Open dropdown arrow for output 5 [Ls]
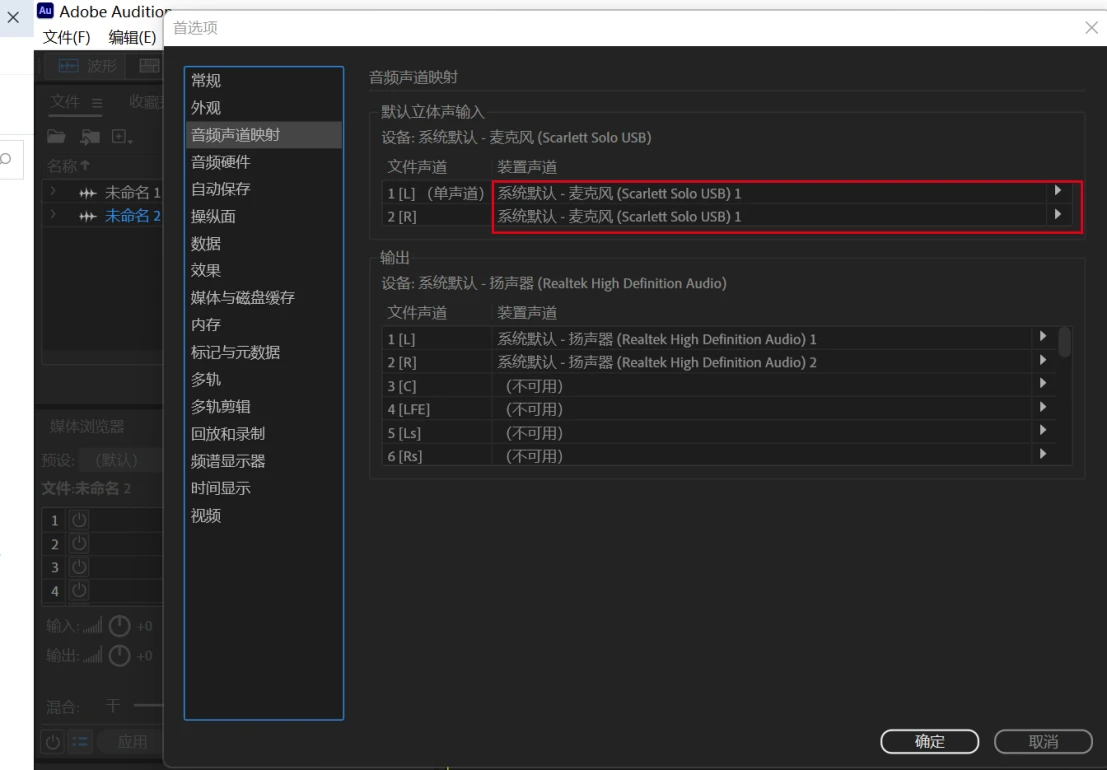Viewport: 1107px width, 770px height. coord(1043,431)
